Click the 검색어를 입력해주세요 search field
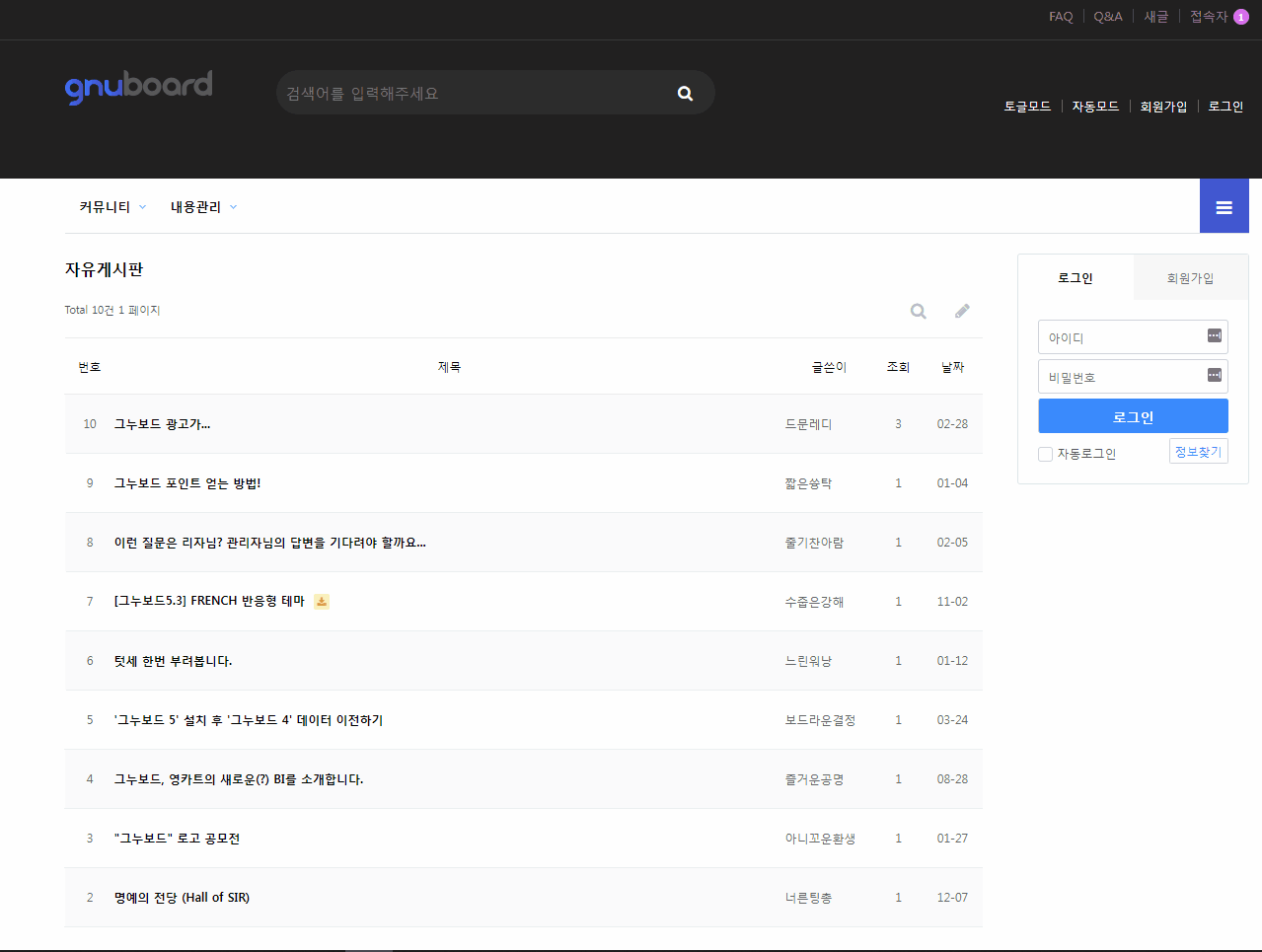Image resolution: width=1262 pixels, height=952 pixels. pos(474,94)
